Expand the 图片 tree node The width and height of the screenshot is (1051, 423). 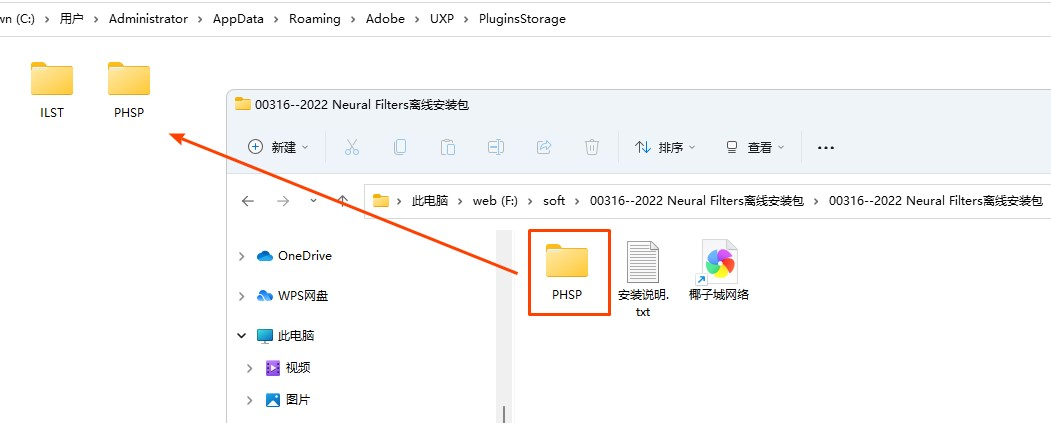coord(249,400)
